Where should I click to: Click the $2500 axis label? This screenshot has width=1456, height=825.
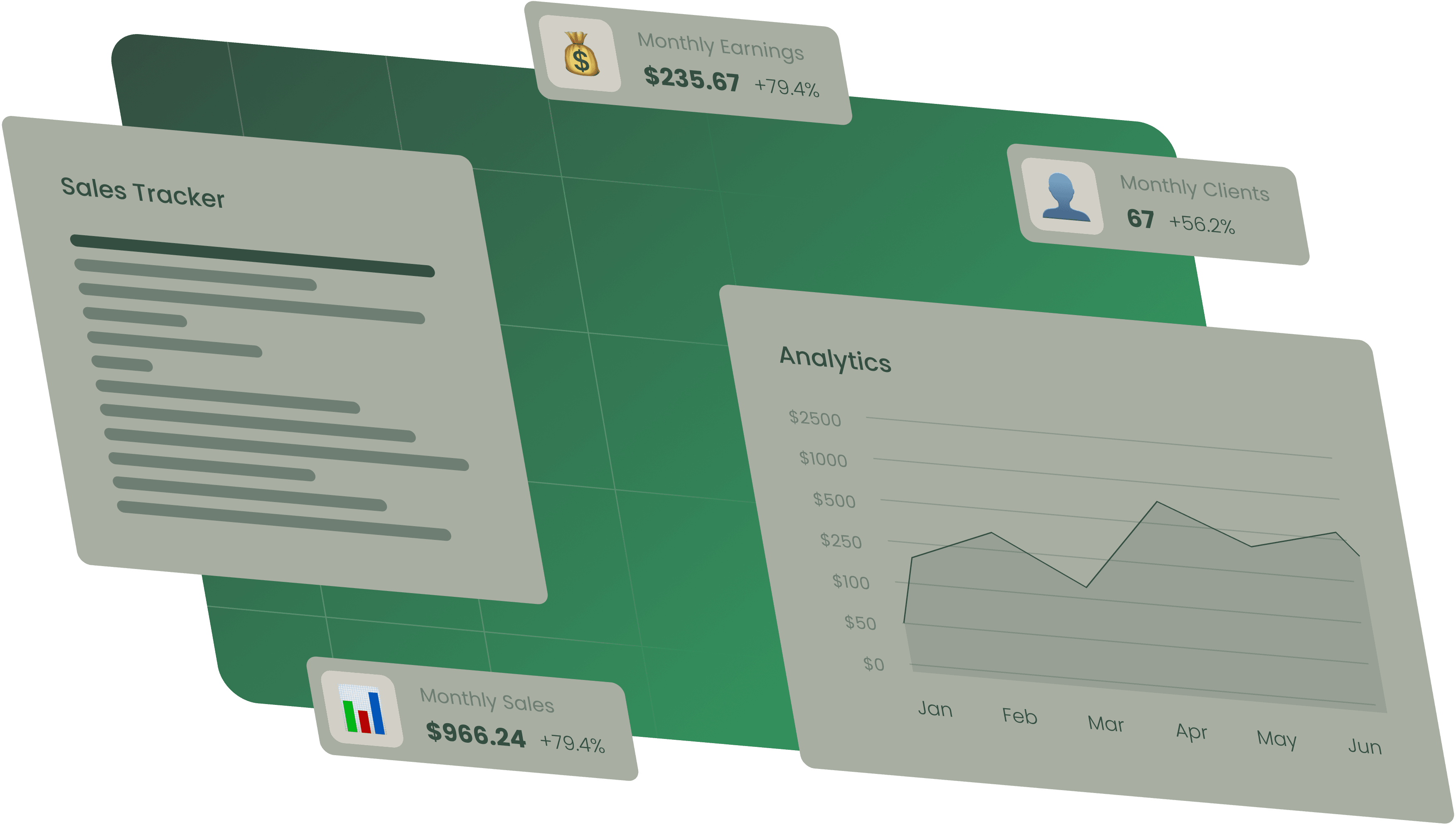coord(815,418)
